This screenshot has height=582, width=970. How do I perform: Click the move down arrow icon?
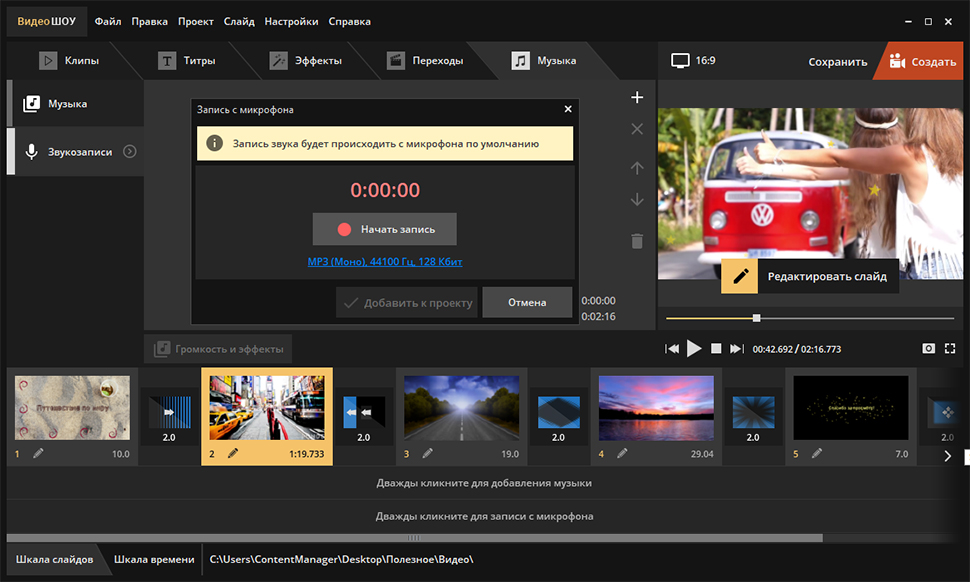tap(637, 200)
